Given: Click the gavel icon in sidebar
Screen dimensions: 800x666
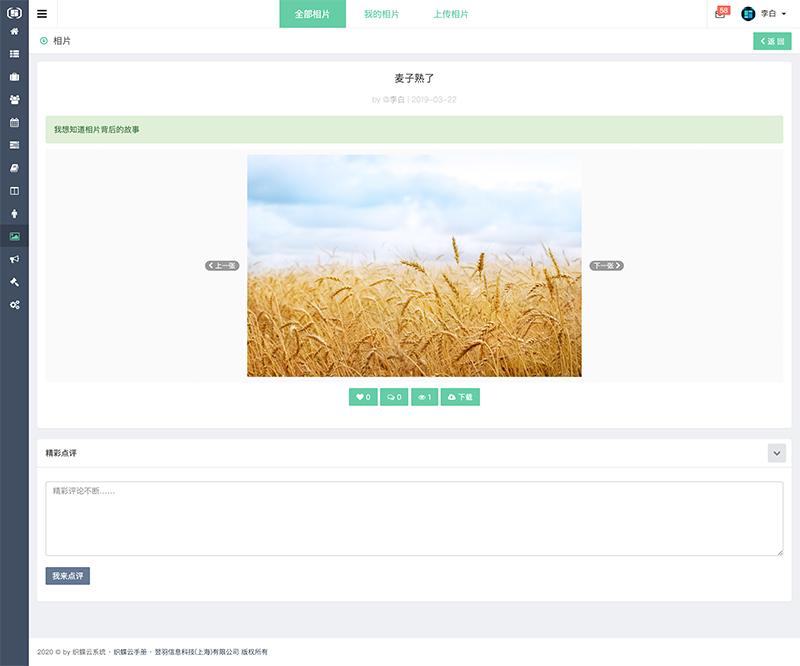Looking at the screenshot, I should pyautogui.click(x=14, y=281).
